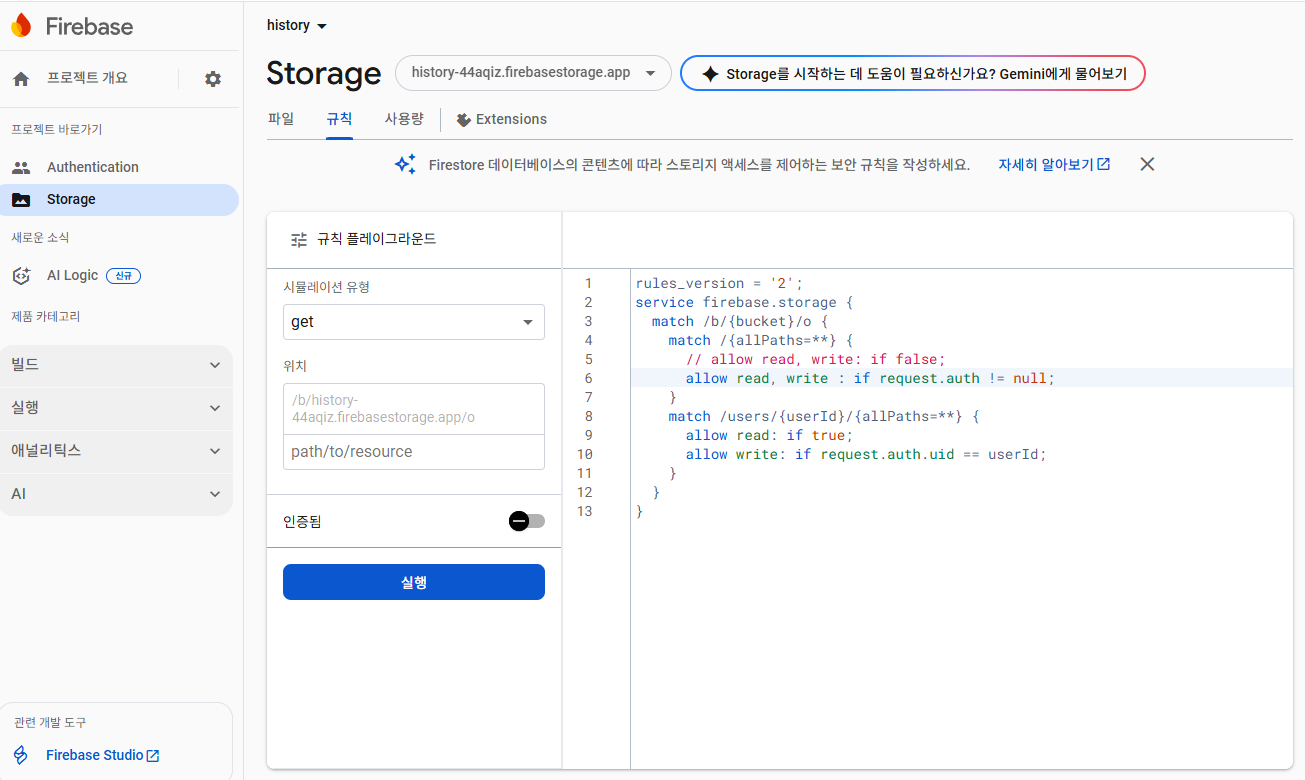The image size is (1305, 780).
Task: Click the 새로운 소식 sidebar label
Action: coord(40,237)
